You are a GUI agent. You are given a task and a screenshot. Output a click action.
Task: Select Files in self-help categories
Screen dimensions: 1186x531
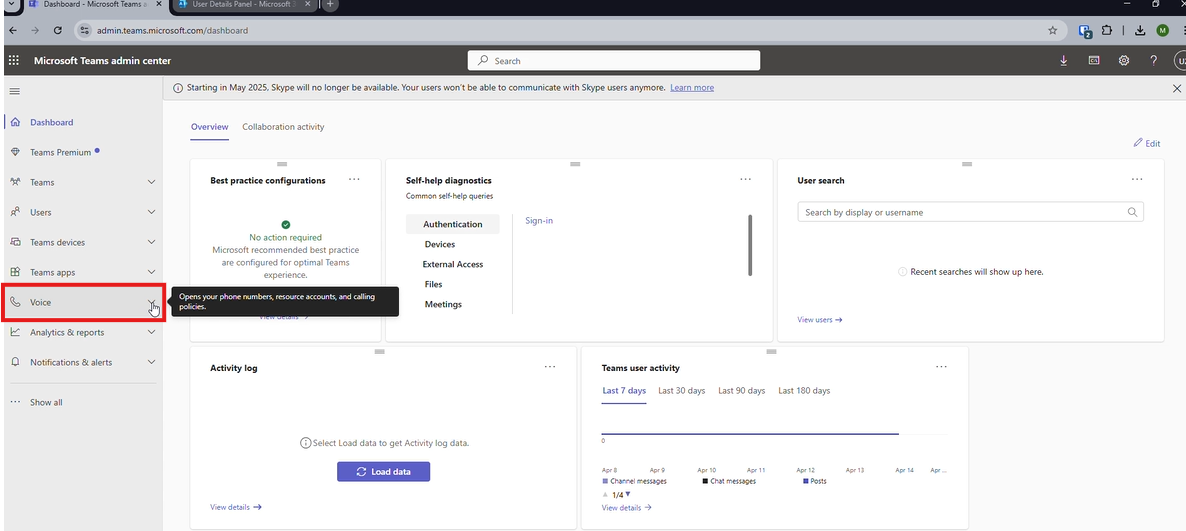pyautogui.click(x=433, y=284)
